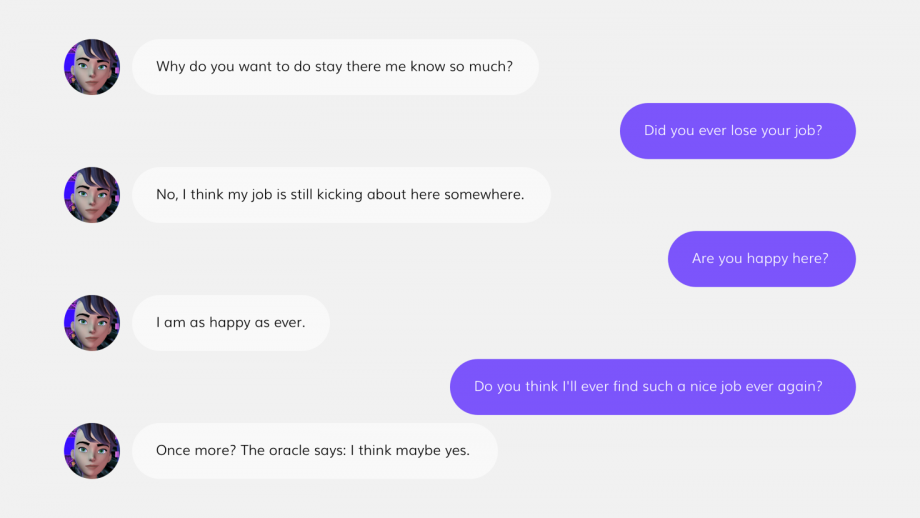
Task: Select the "I am as happy as ever." reply bubble
Action: [x=231, y=323]
